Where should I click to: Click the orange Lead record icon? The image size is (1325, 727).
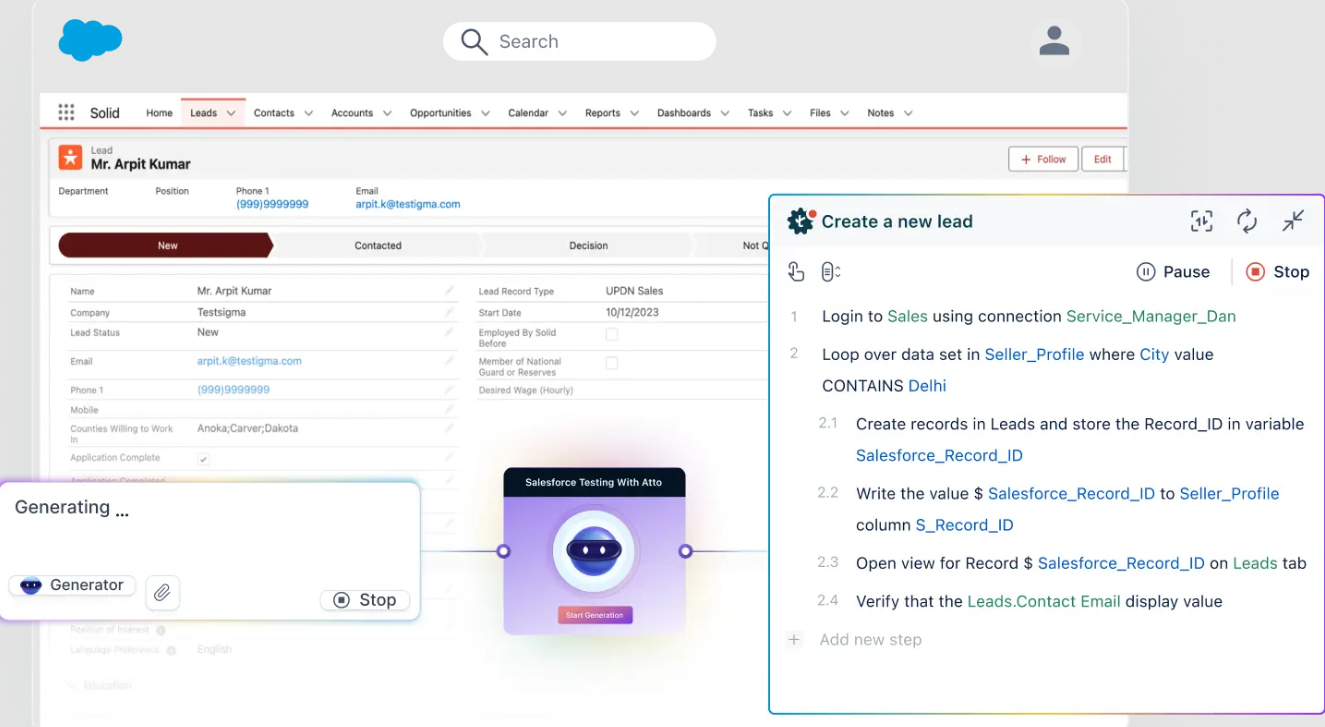70,157
